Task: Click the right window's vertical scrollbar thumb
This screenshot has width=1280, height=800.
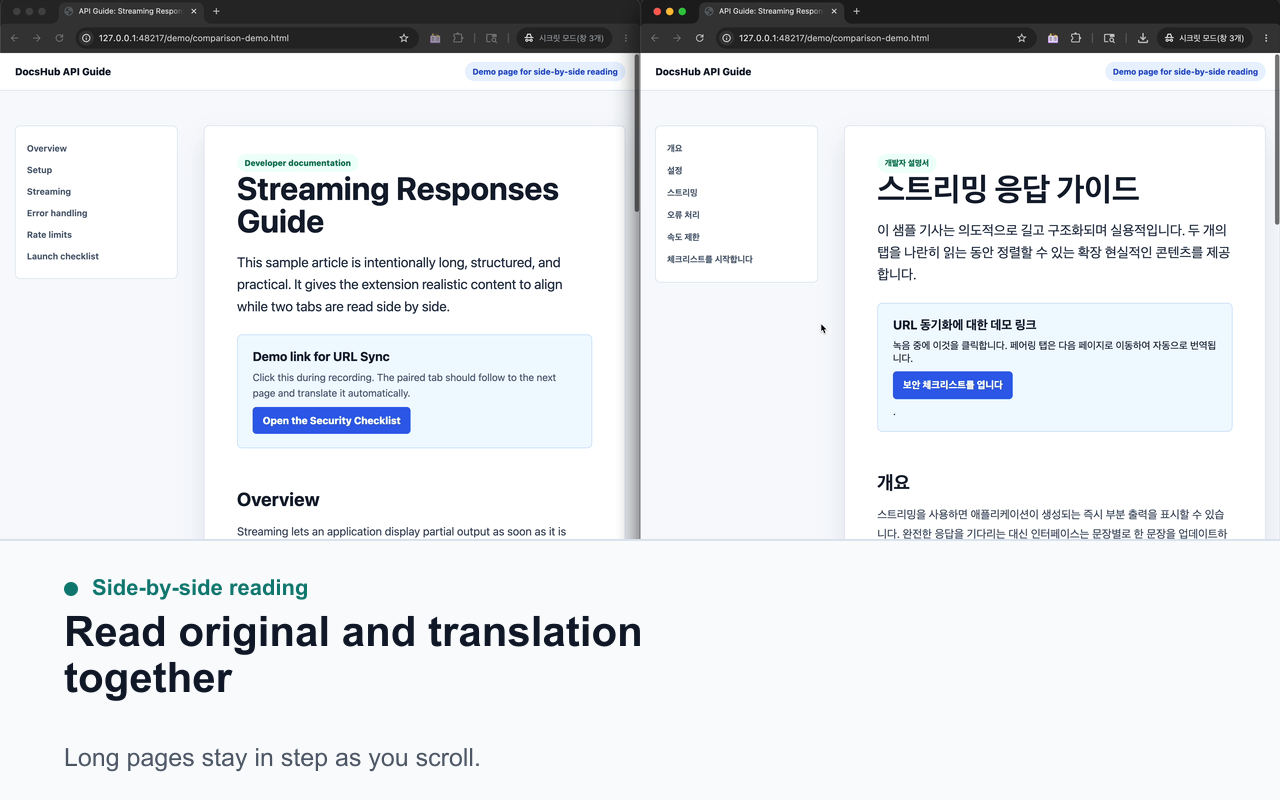Action: pos(1276,140)
